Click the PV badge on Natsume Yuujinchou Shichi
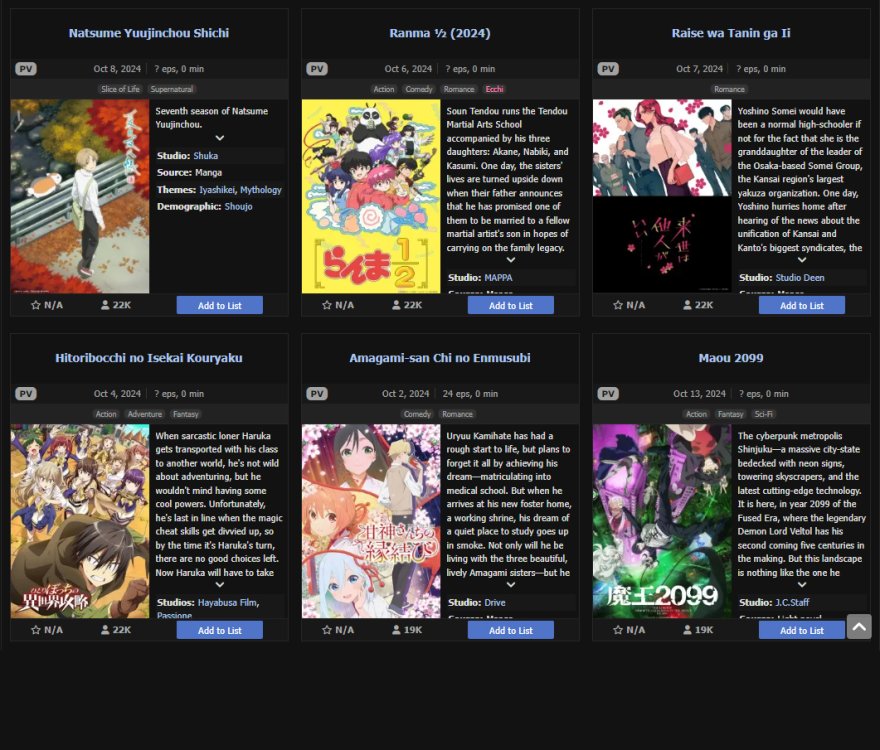Image resolution: width=880 pixels, height=750 pixels. (x=26, y=69)
